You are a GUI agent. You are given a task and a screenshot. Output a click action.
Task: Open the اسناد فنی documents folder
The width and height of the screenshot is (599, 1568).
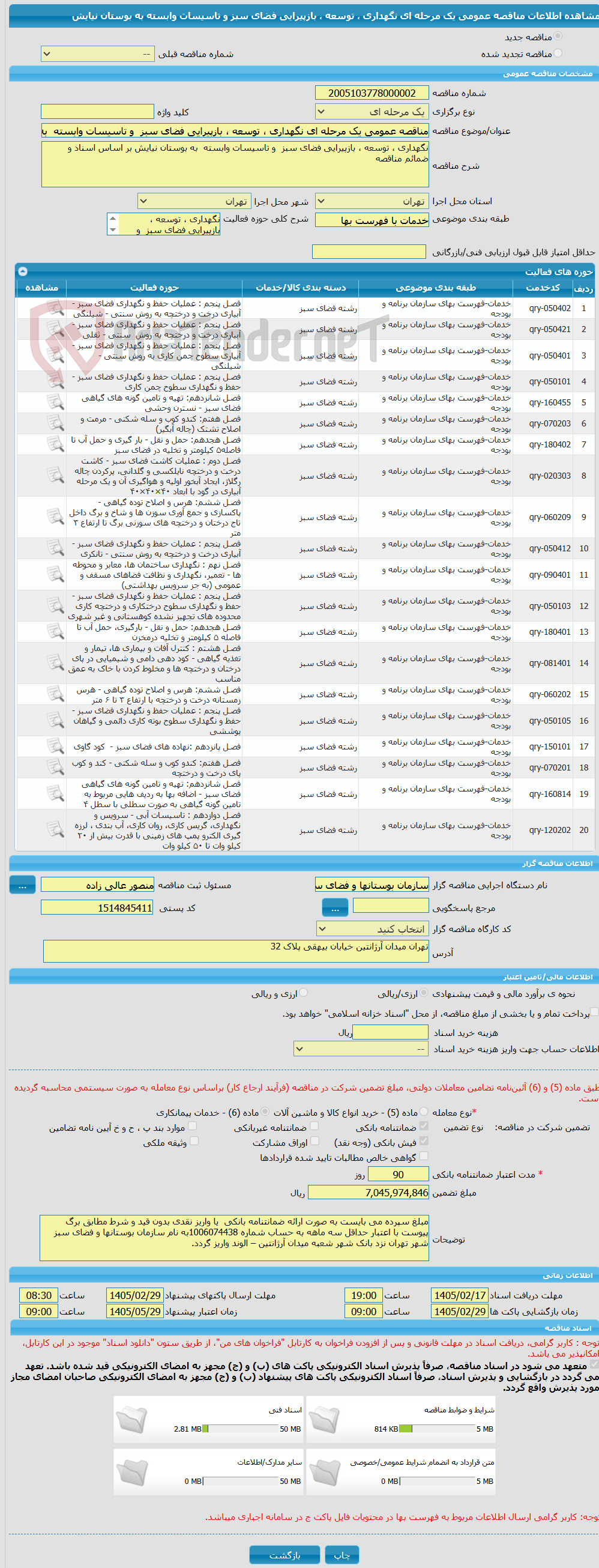click(132, 1420)
